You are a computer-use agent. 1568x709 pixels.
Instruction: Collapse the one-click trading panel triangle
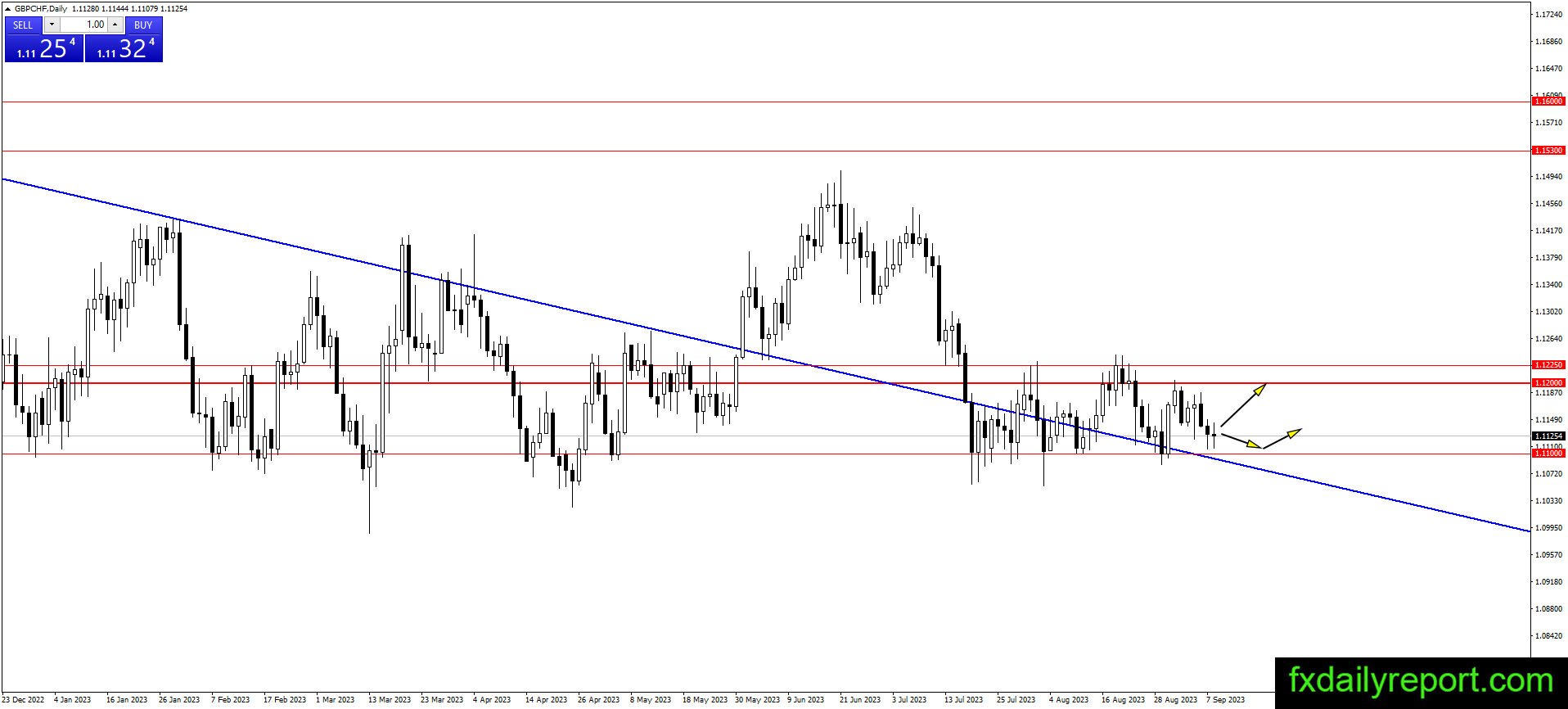(x=8, y=9)
